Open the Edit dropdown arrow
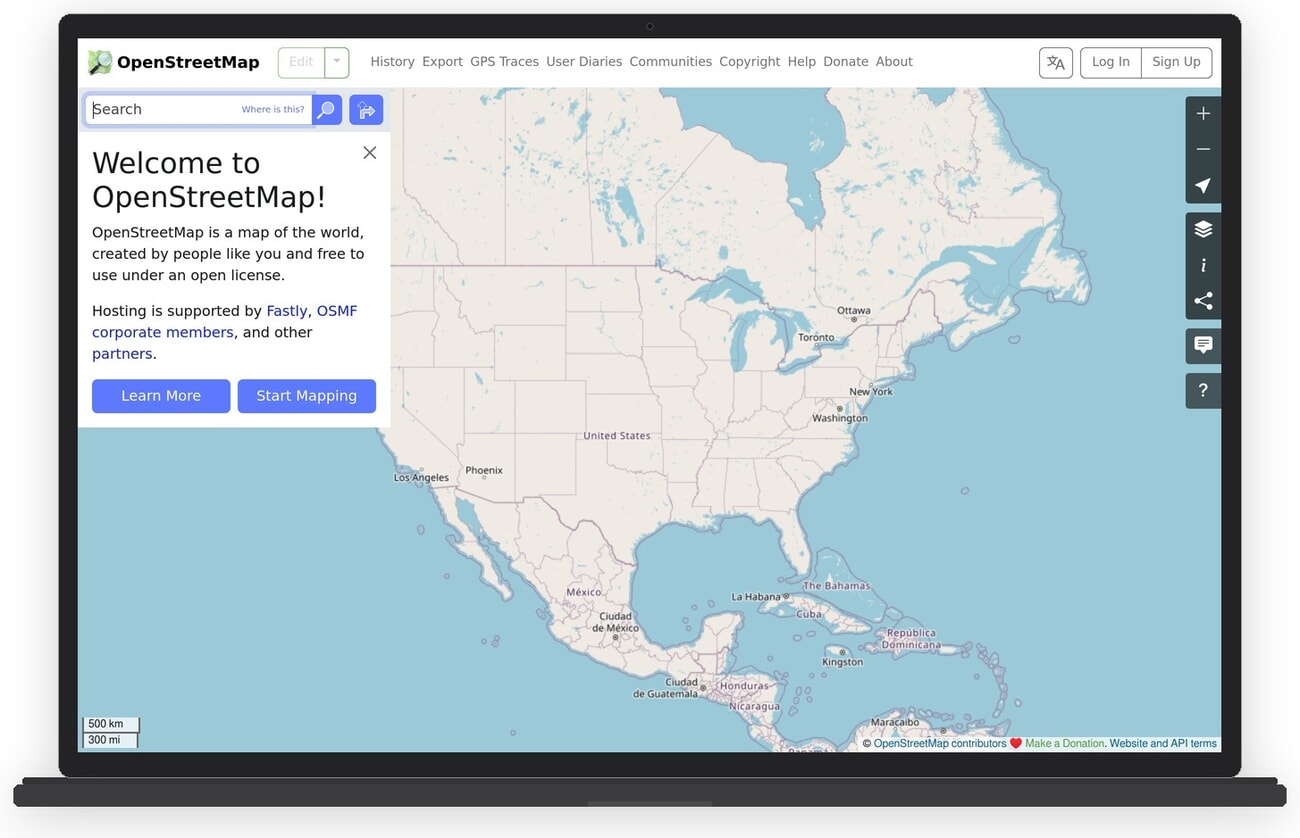The height and width of the screenshot is (838, 1300). [336, 61]
